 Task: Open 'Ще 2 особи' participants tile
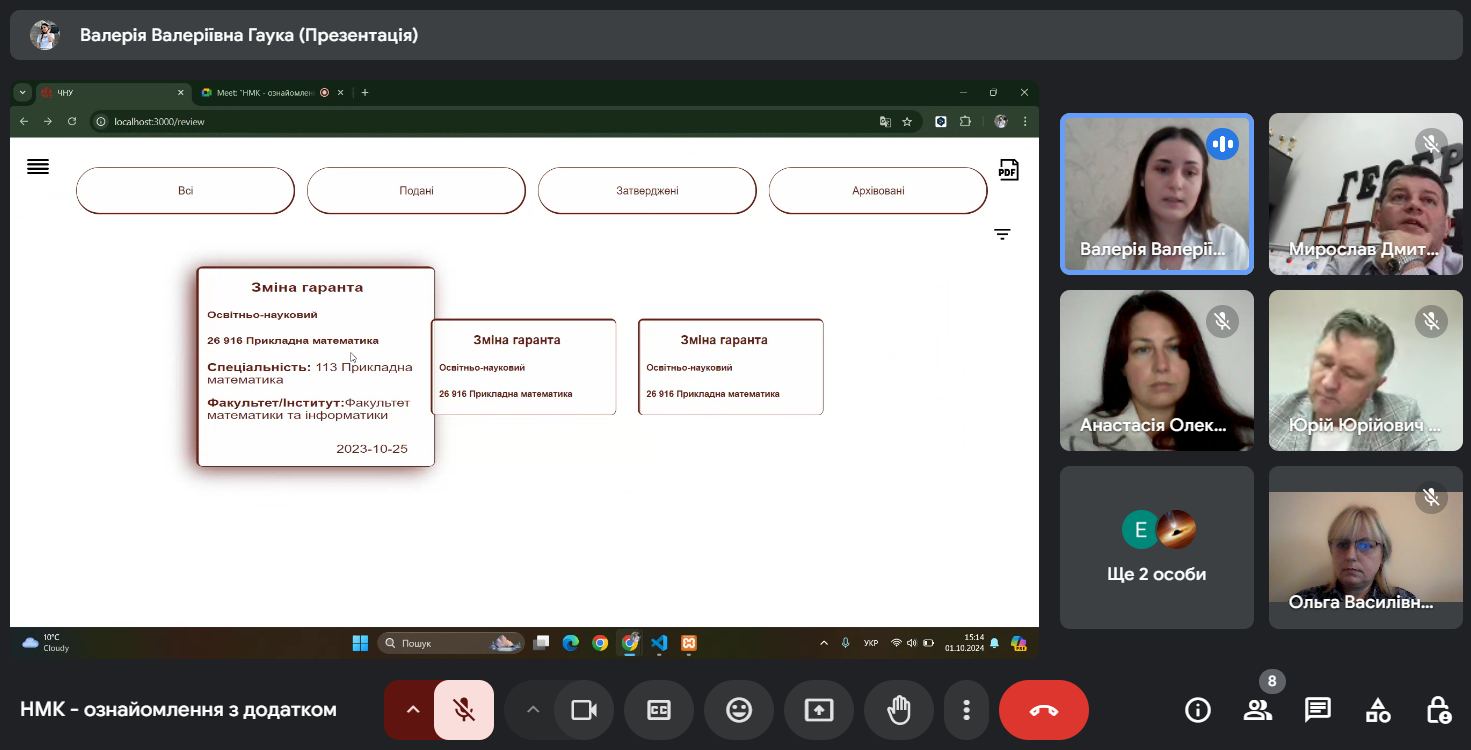pyautogui.click(x=1157, y=547)
